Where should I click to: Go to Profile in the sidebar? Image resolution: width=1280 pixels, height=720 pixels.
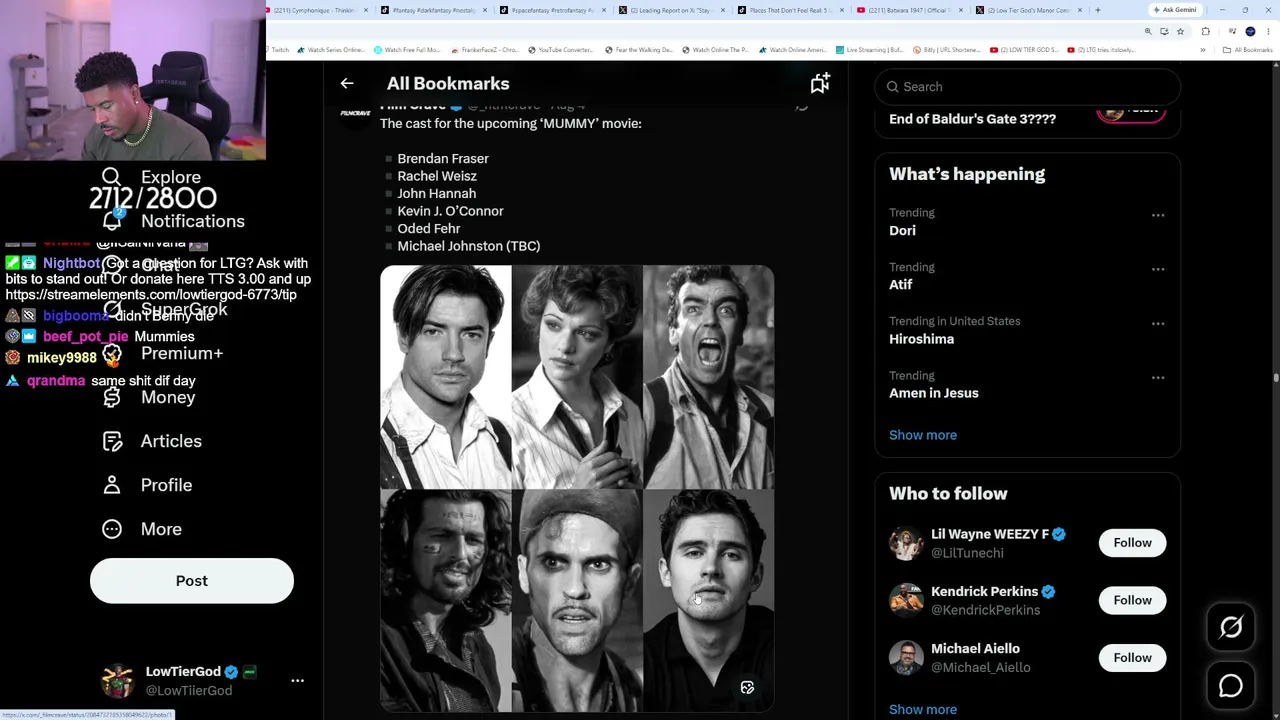147,485
